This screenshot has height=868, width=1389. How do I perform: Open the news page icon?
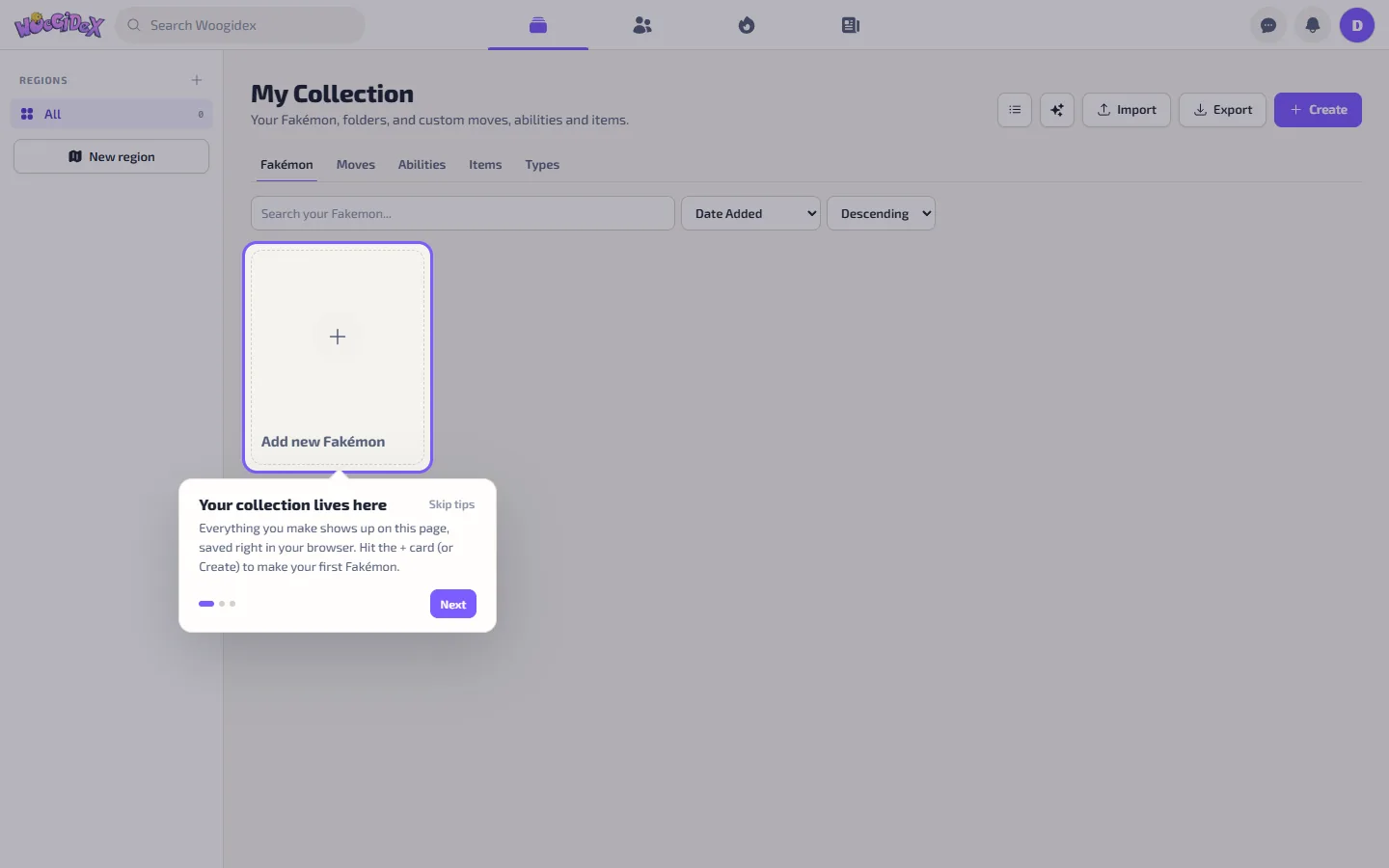pos(851,25)
